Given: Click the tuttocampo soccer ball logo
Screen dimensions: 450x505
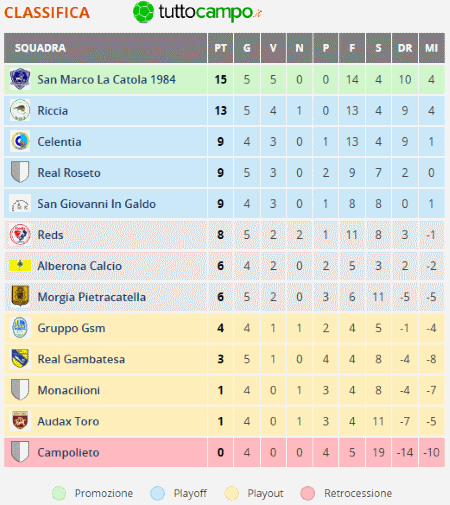Looking at the screenshot, I should [x=143, y=12].
